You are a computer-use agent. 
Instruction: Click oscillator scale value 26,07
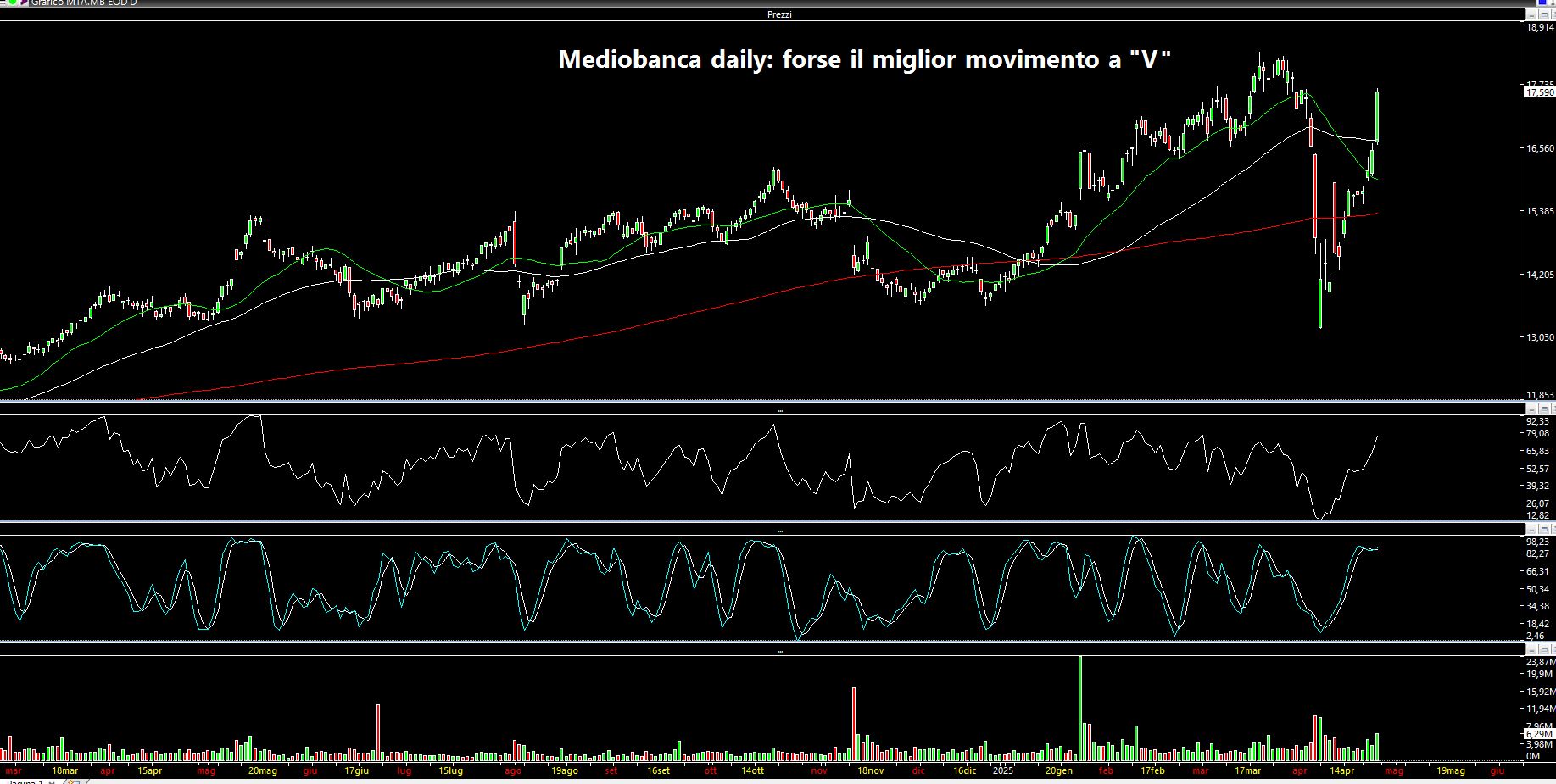point(1537,503)
